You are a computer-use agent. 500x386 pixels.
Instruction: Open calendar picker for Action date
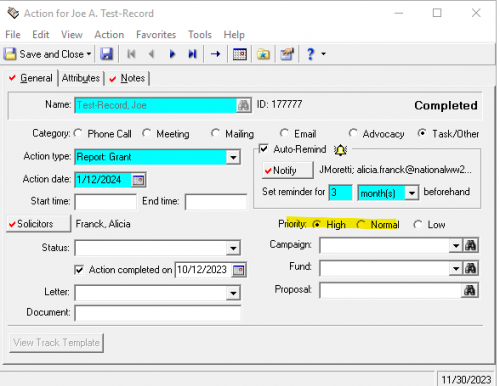click(x=138, y=180)
